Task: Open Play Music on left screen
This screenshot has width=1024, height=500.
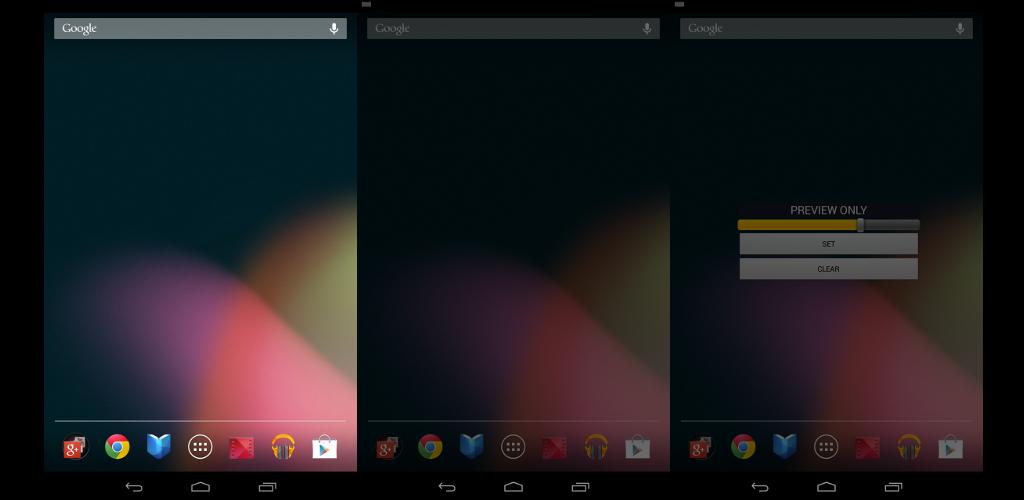Action: point(283,447)
